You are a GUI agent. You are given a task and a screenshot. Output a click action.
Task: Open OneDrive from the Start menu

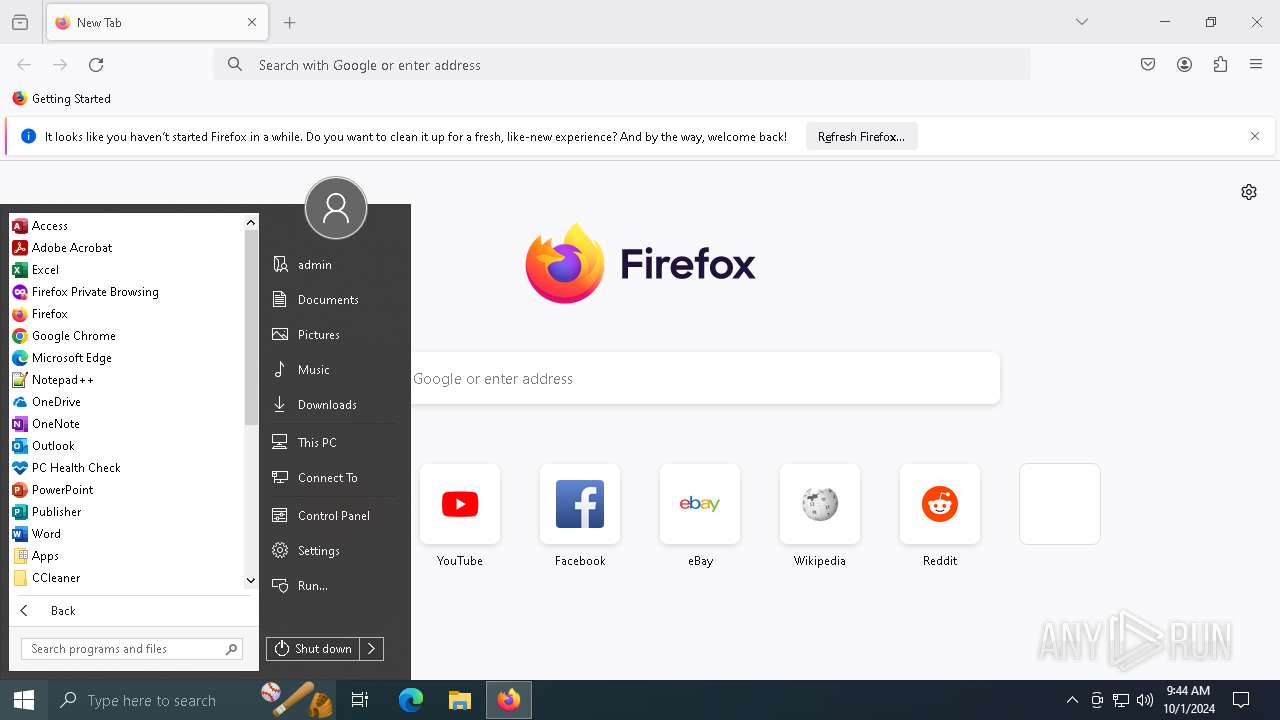point(128,402)
